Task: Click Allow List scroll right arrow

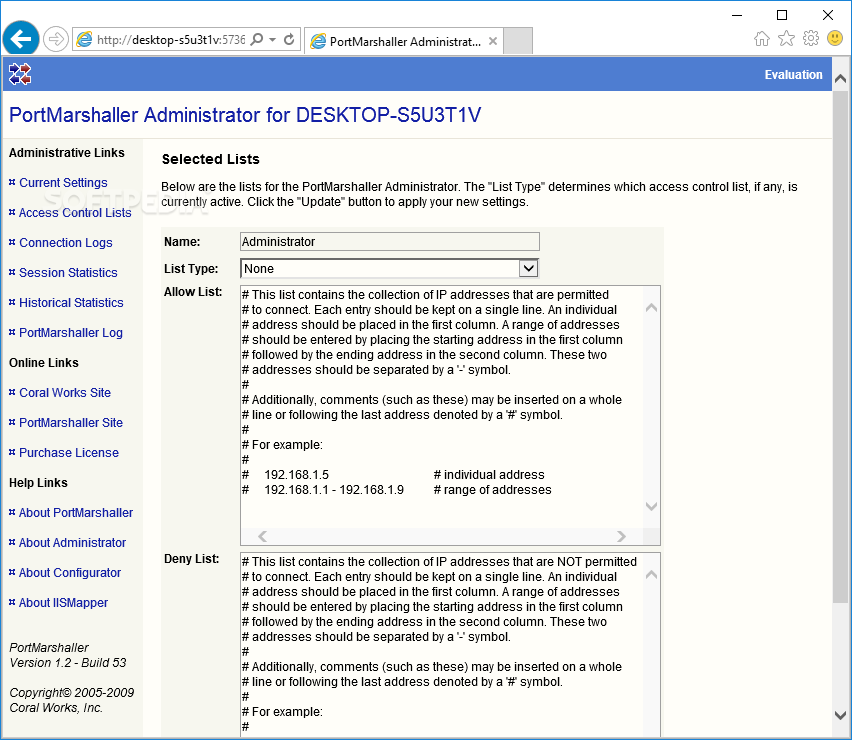Action: (x=621, y=537)
